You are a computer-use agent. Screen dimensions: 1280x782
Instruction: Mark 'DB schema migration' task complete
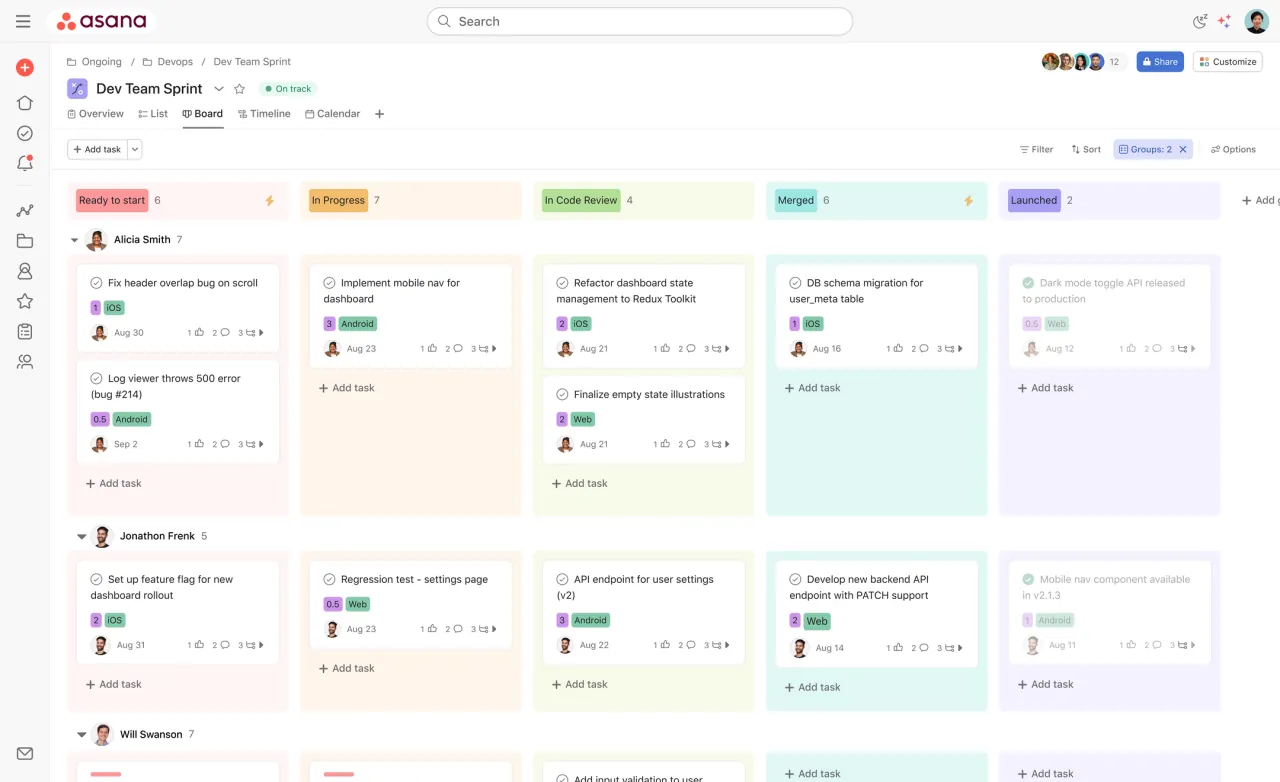click(x=795, y=283)
